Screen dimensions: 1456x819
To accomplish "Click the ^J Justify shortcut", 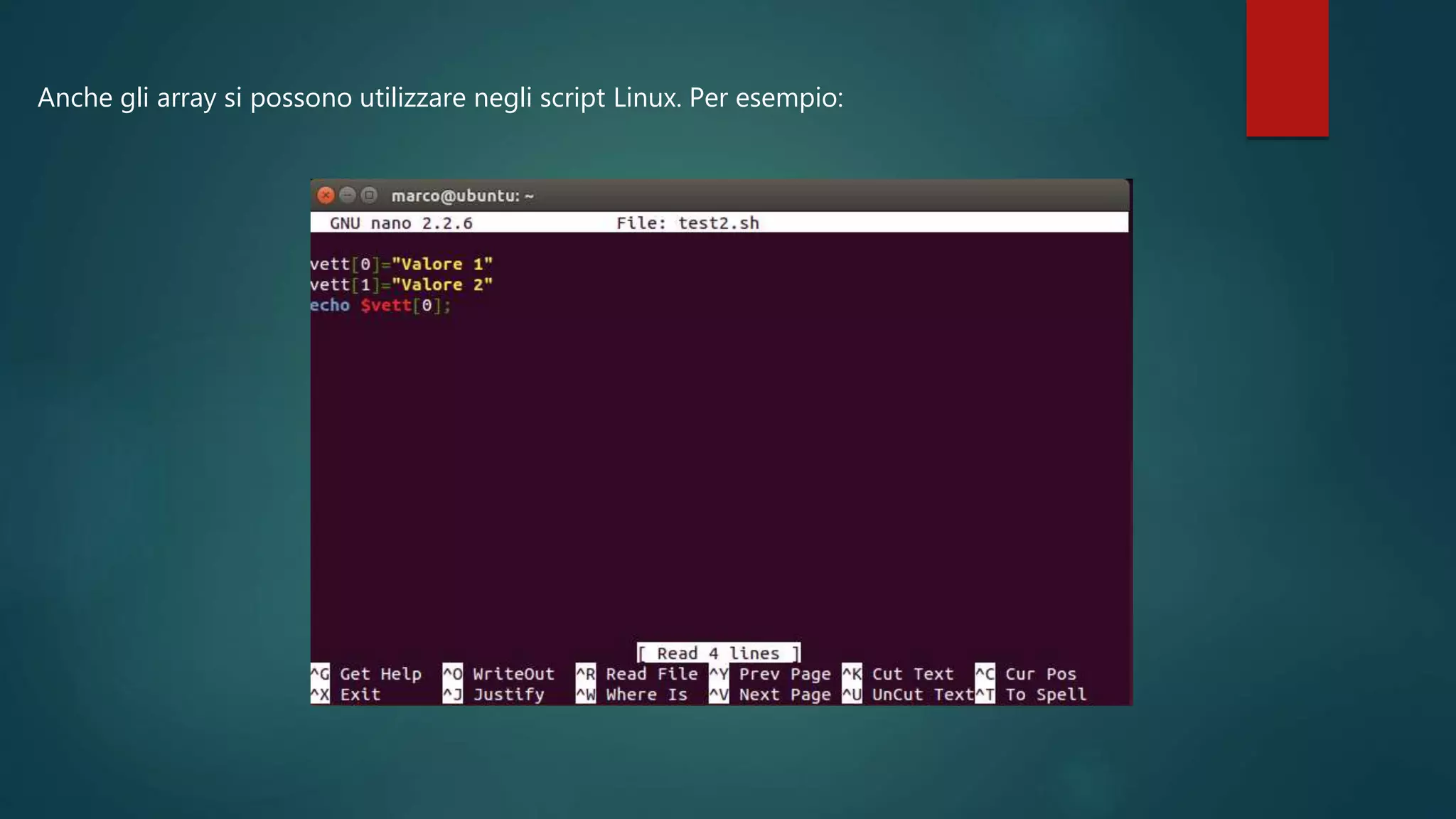I will 493,695.
